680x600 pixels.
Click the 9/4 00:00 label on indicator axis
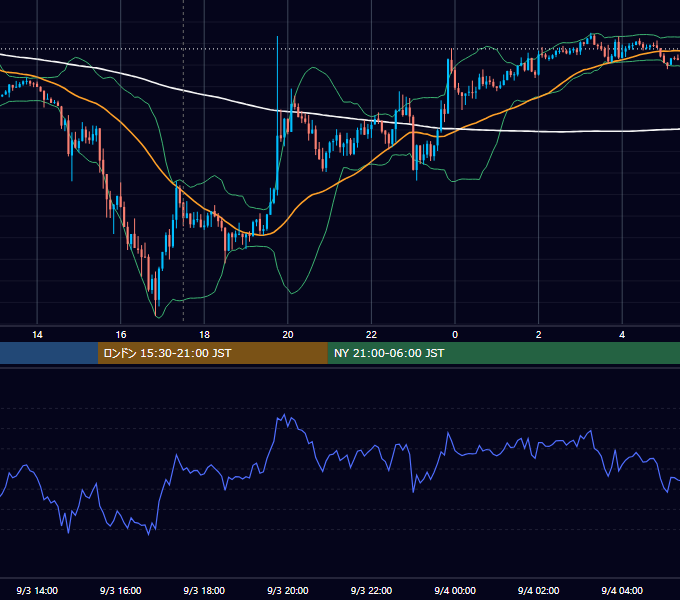[x=455, y=590]
